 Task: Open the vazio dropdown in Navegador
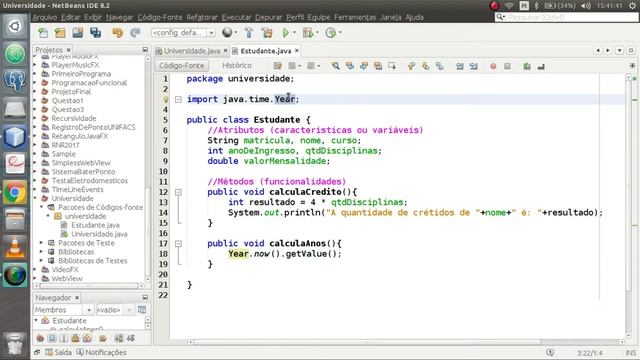(115, 310)
